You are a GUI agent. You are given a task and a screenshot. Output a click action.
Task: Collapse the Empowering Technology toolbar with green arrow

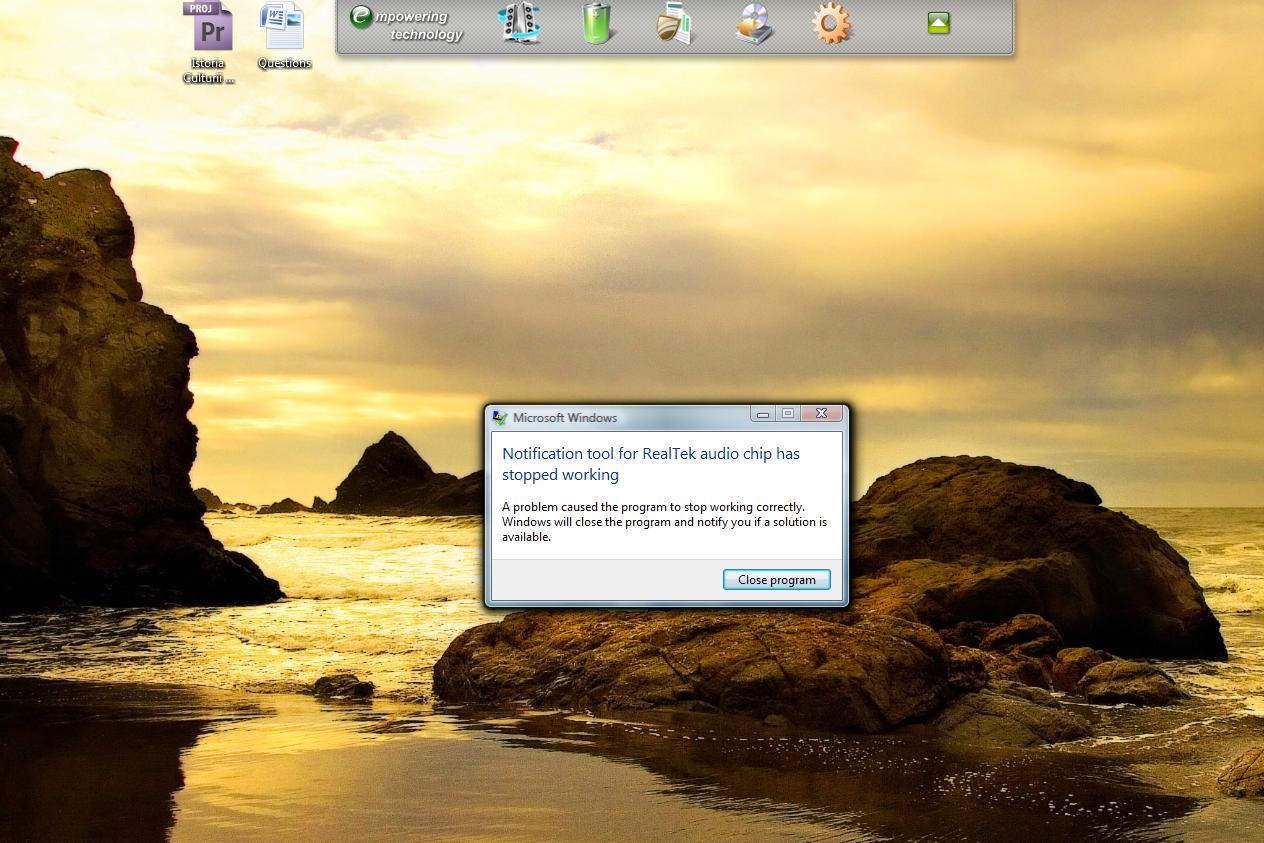point(938,23)
